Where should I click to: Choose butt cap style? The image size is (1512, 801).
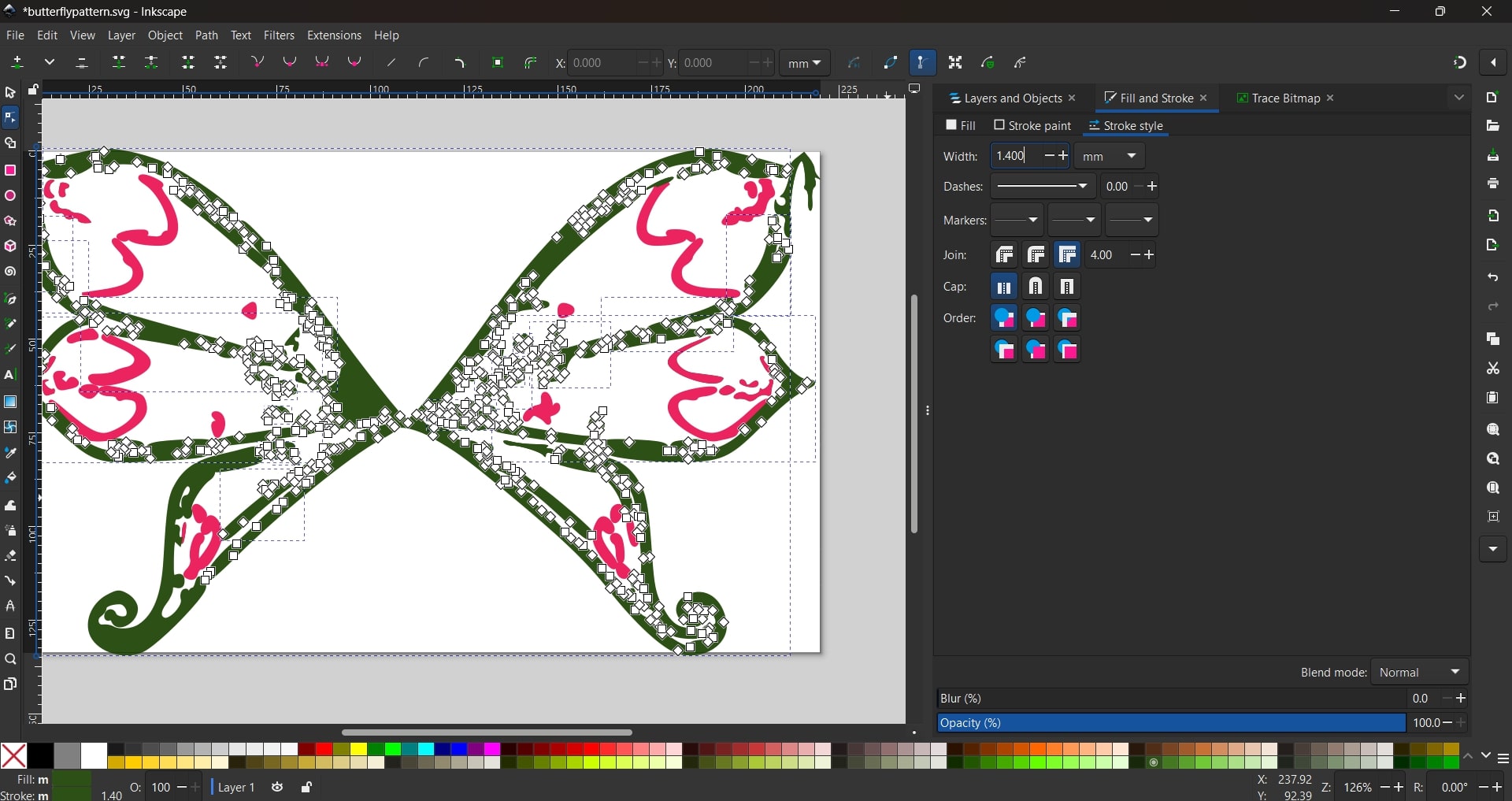[x=1005, y=287]
